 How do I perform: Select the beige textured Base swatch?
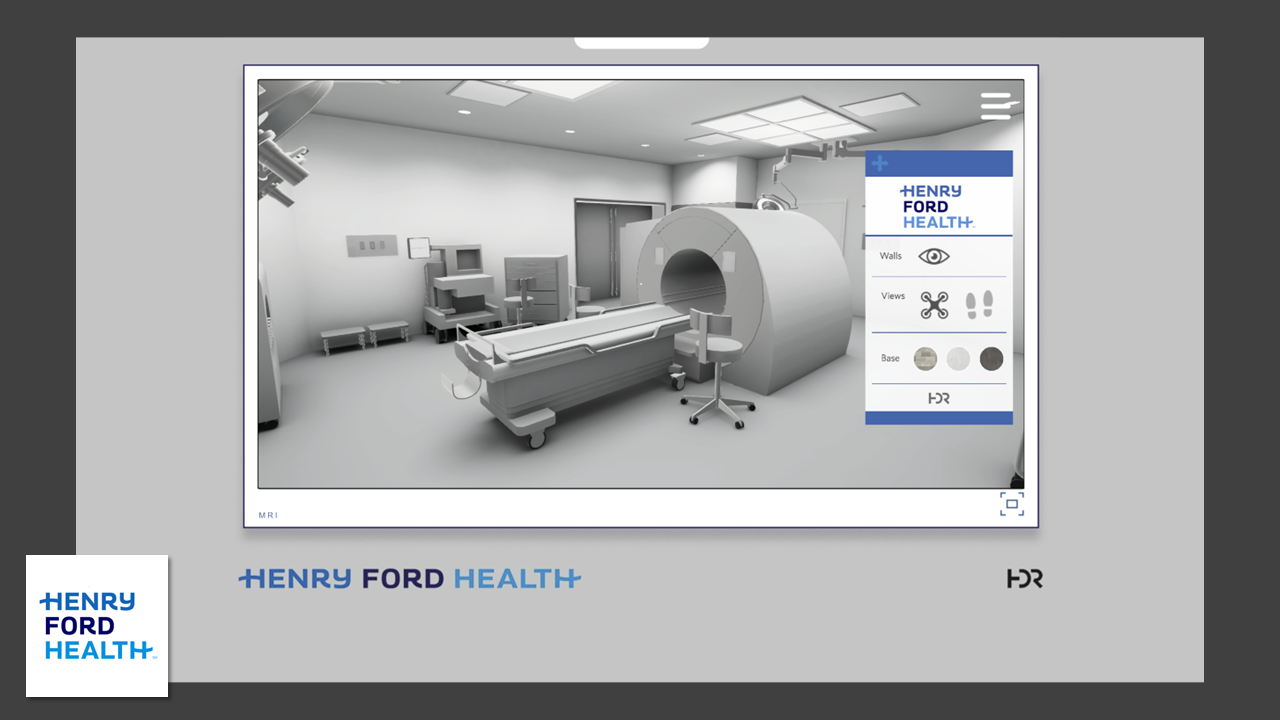pos(926,359)
